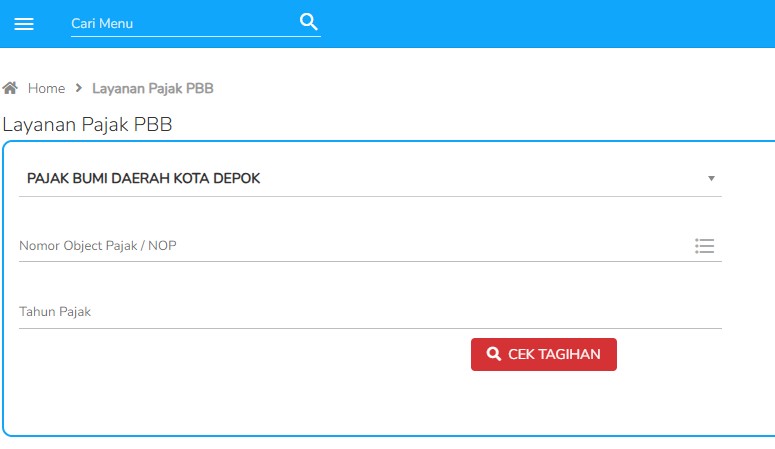This screenshot has height=449, width=775.
Task: Click Layanan Pajak PBB breadcrumb
Action: point(153,89)
